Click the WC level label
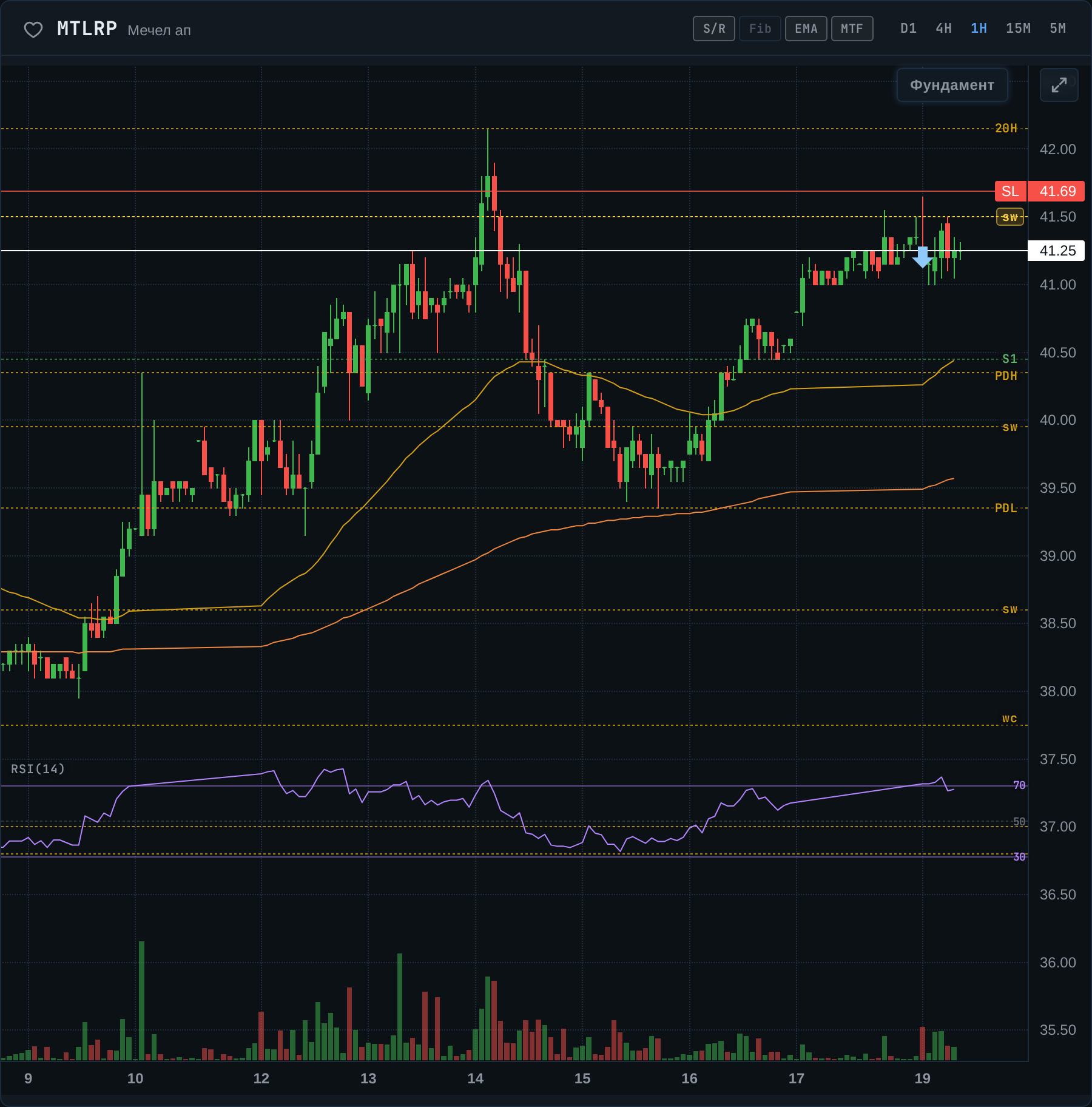This screenshot has height=1107, width=1092. click(1009, 719)
